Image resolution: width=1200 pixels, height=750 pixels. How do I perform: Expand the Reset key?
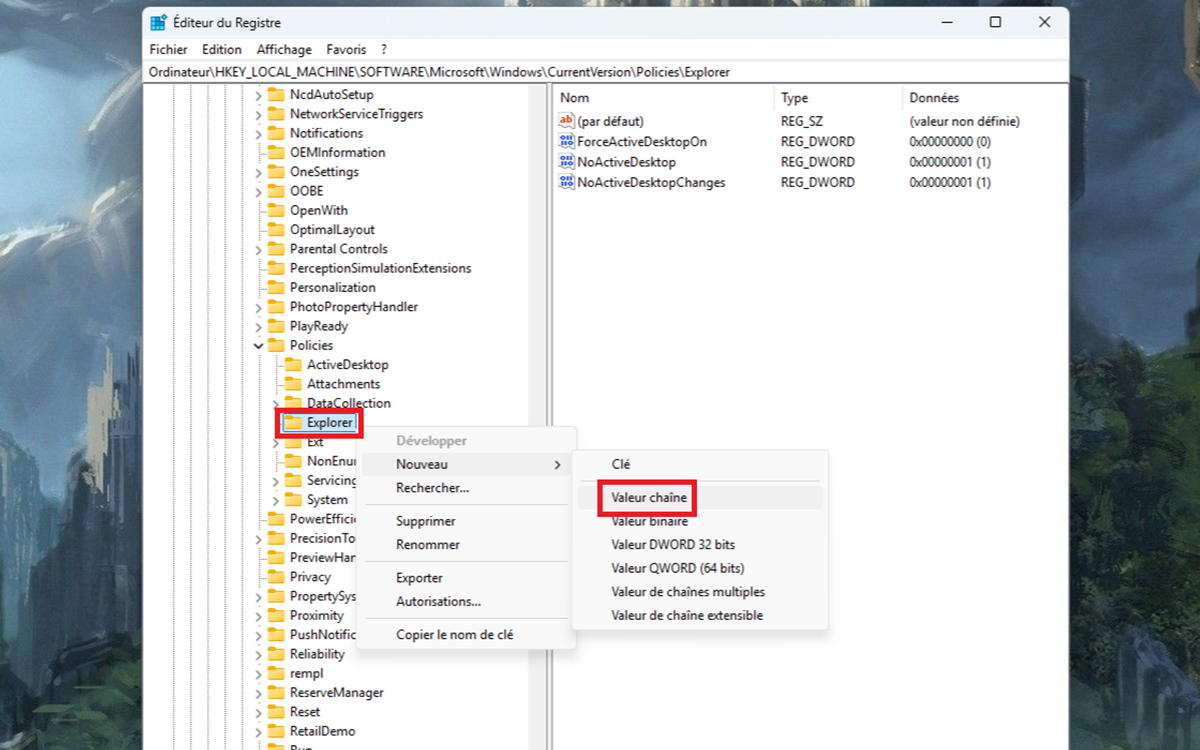258,712
